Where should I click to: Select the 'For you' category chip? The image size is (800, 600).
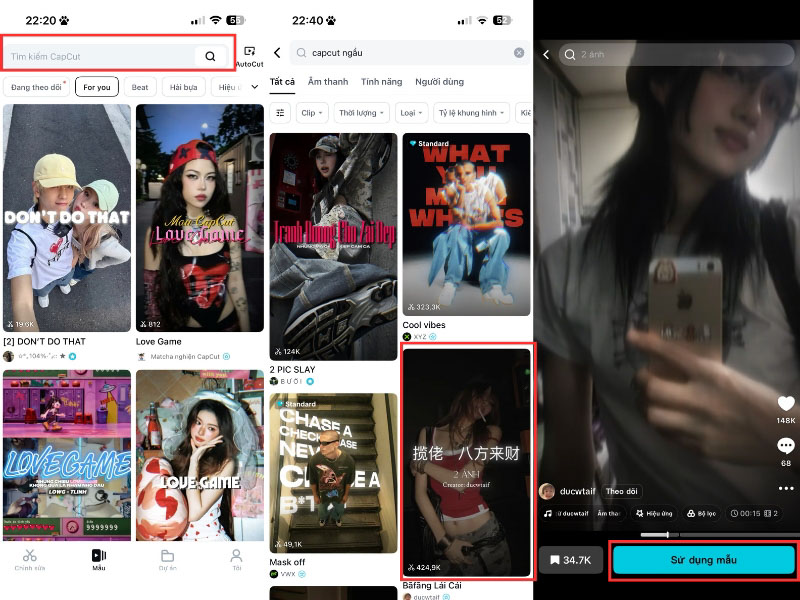tap(97, 87)
